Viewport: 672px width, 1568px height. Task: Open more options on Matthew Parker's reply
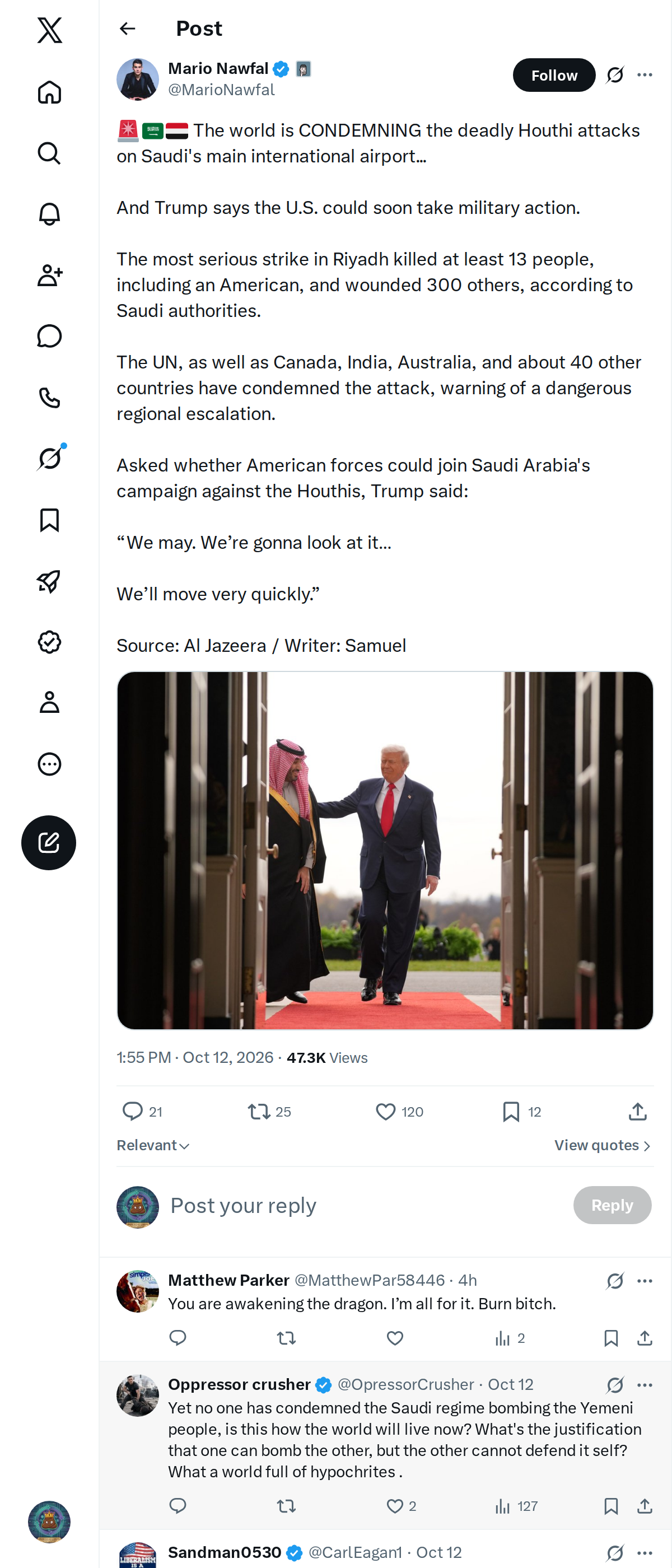(x=645, y=1281)
